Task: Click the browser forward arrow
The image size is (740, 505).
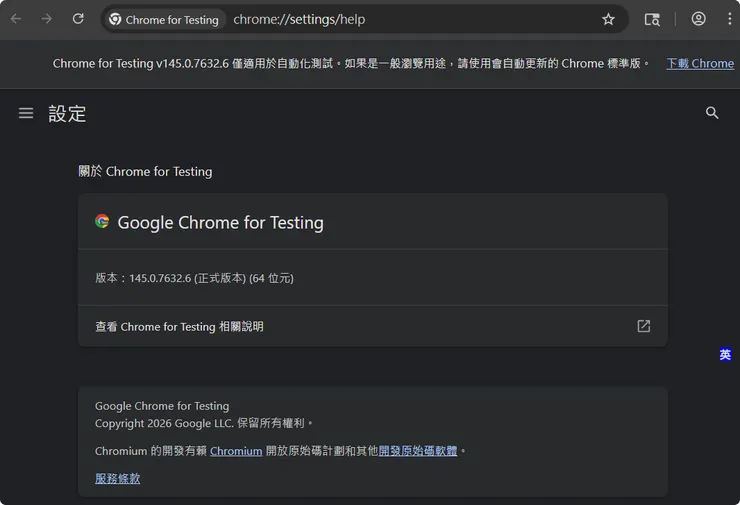Action: (47, 19)
